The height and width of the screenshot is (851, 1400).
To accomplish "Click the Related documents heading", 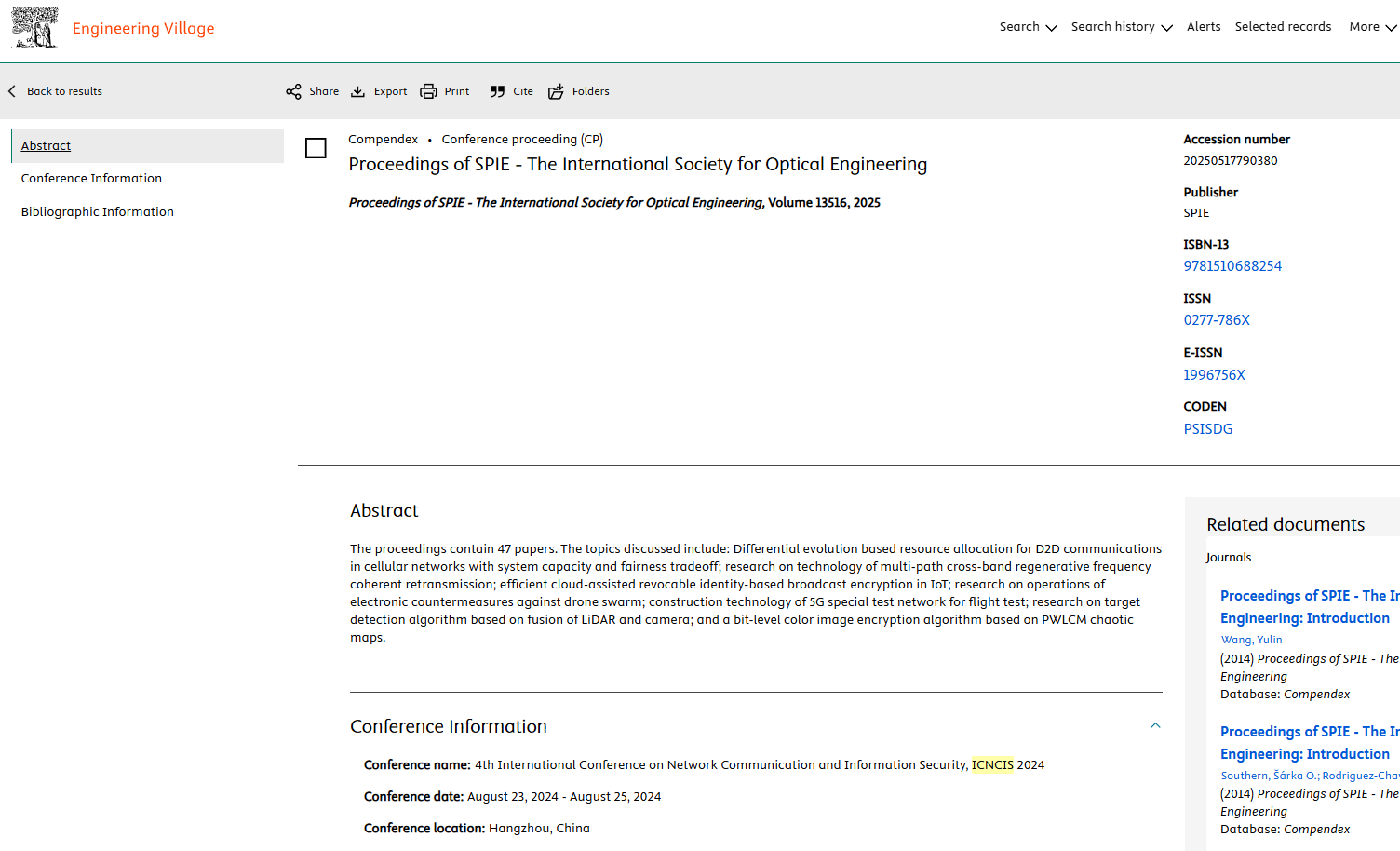I will pos(1286,525).
